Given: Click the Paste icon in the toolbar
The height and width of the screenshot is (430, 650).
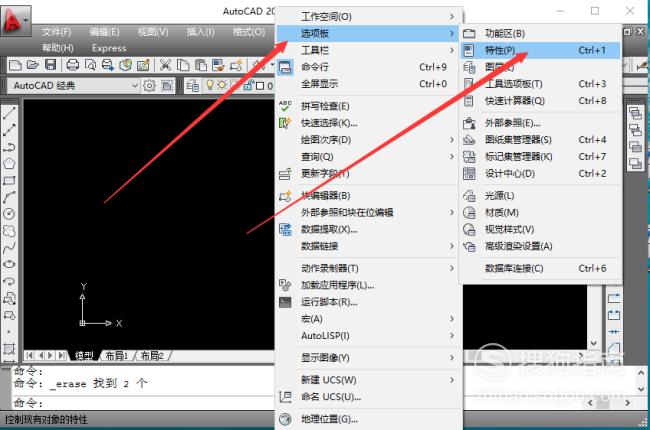Looking at the screenshot, I should click(201, 65).
